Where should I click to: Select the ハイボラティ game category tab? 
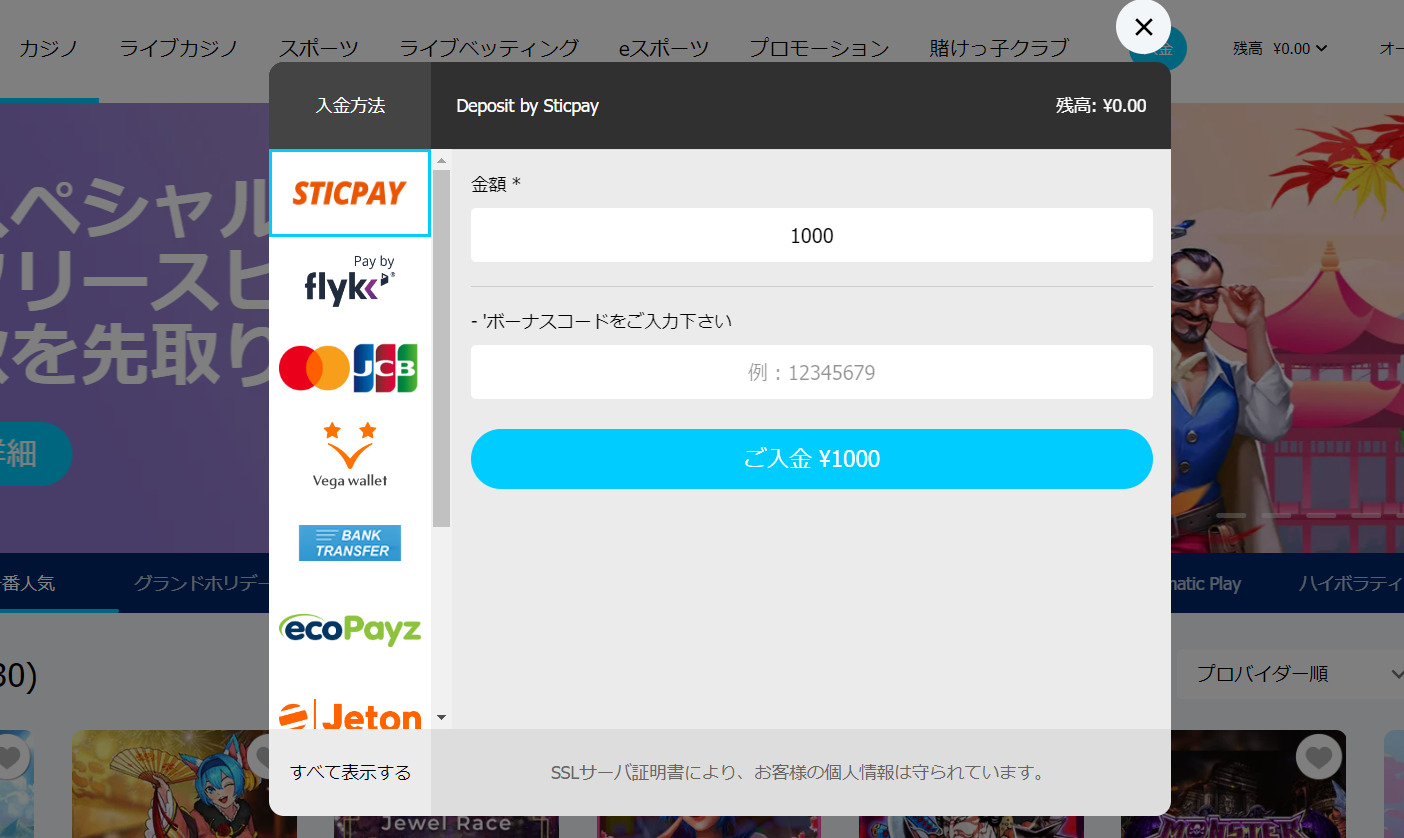click(x=1350, y=583)
